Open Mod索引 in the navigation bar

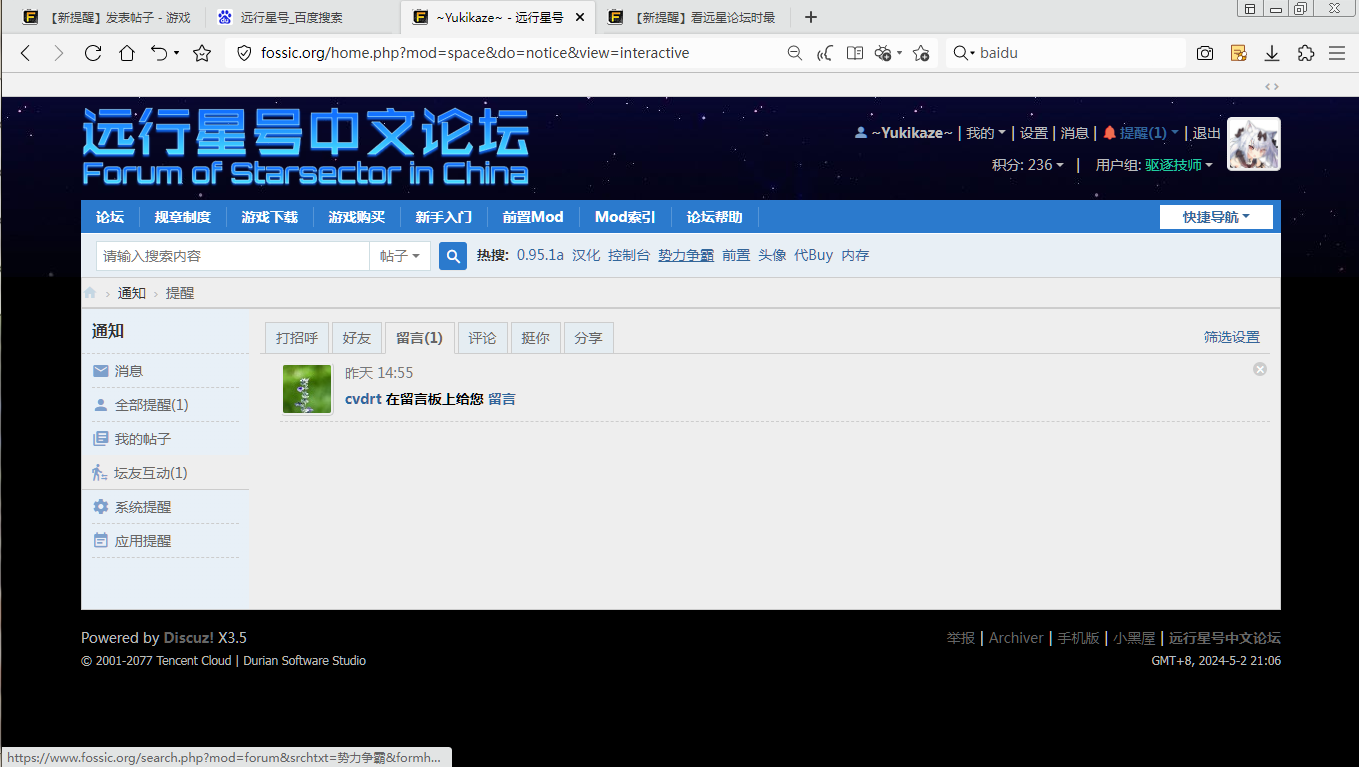[x=625, y=217]
